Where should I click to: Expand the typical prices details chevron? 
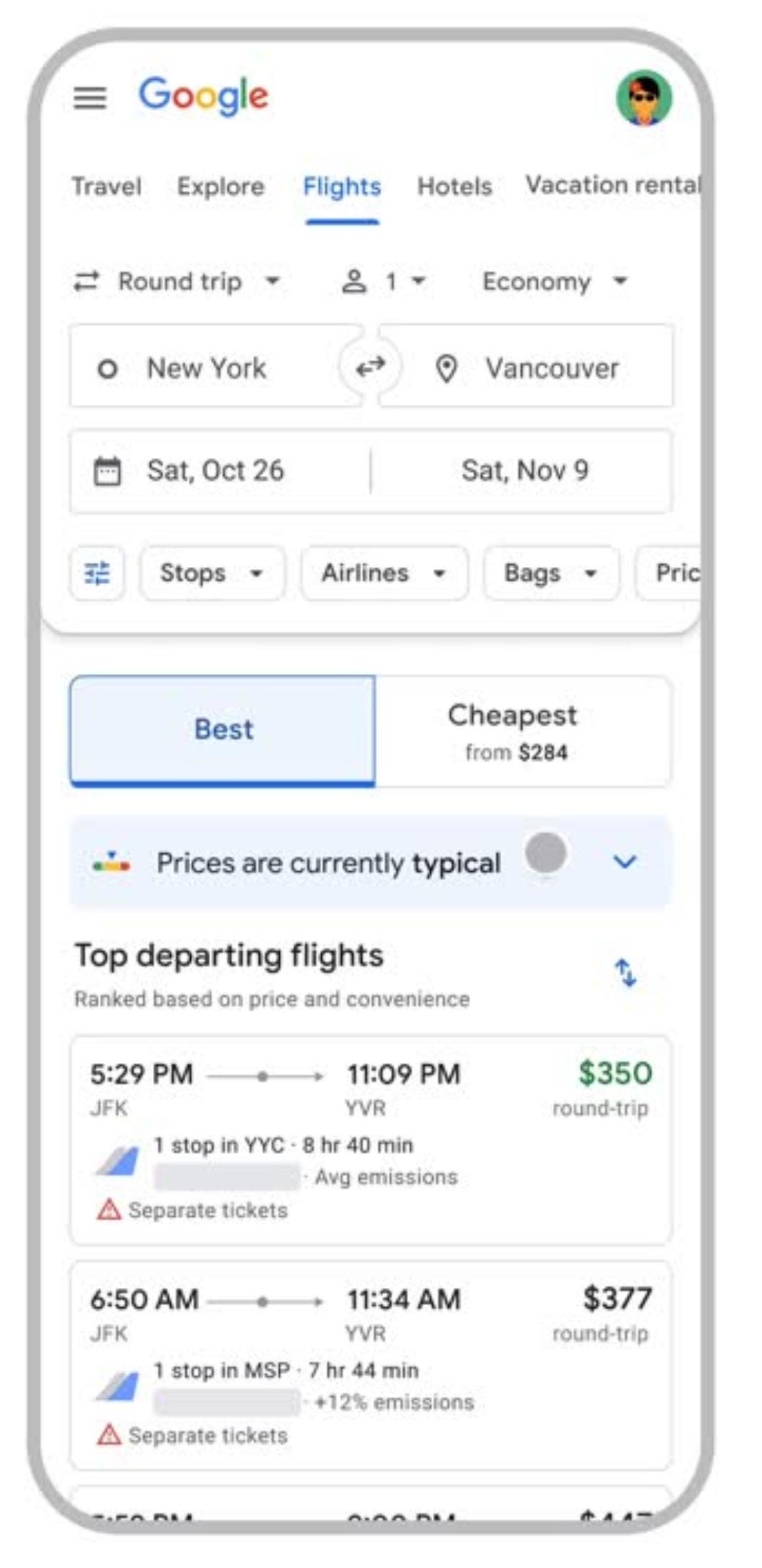pyautogui.click(x=624, y=863)
